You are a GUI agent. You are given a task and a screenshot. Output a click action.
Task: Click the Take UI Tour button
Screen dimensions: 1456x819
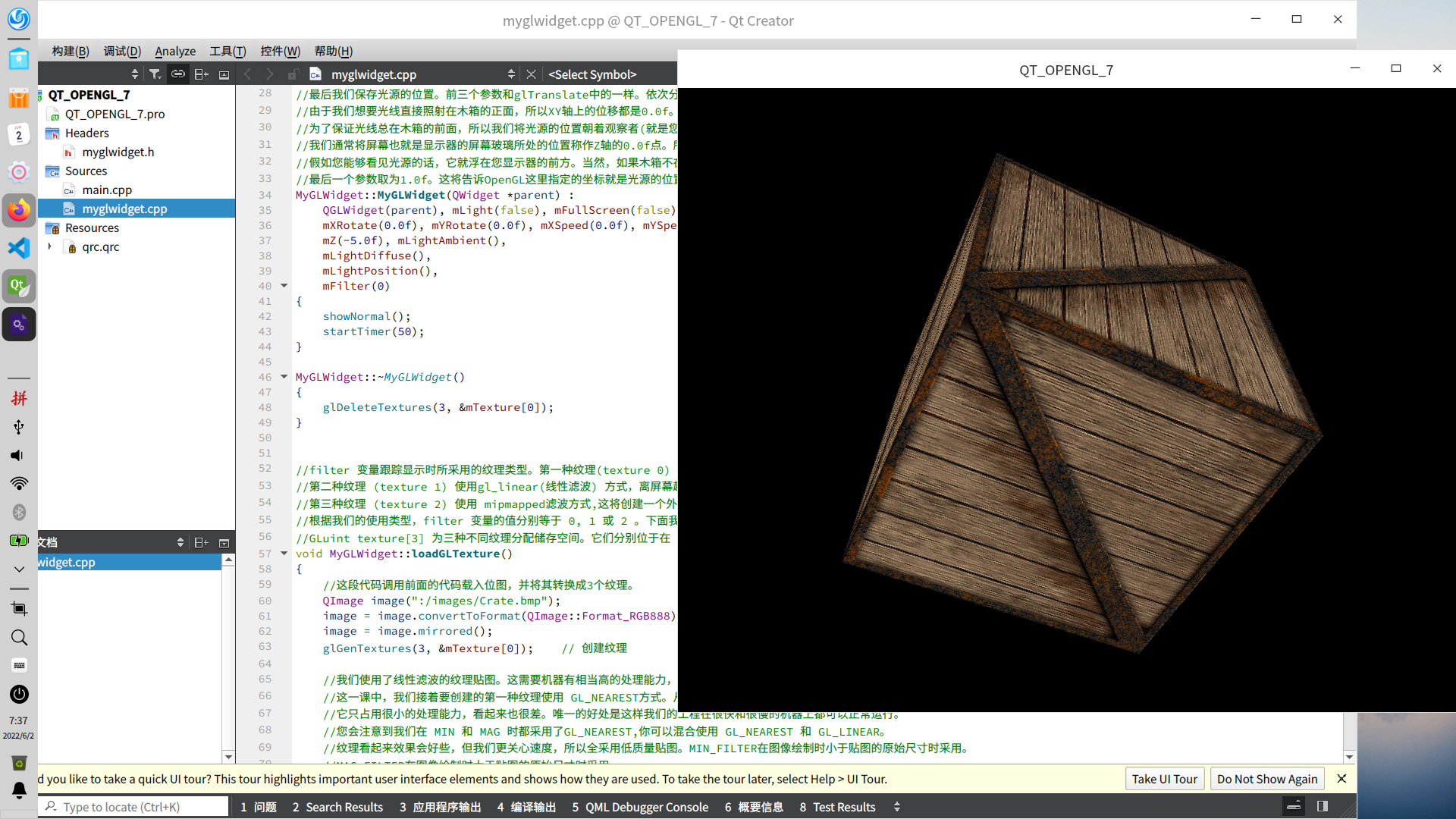pos(1164,779)
